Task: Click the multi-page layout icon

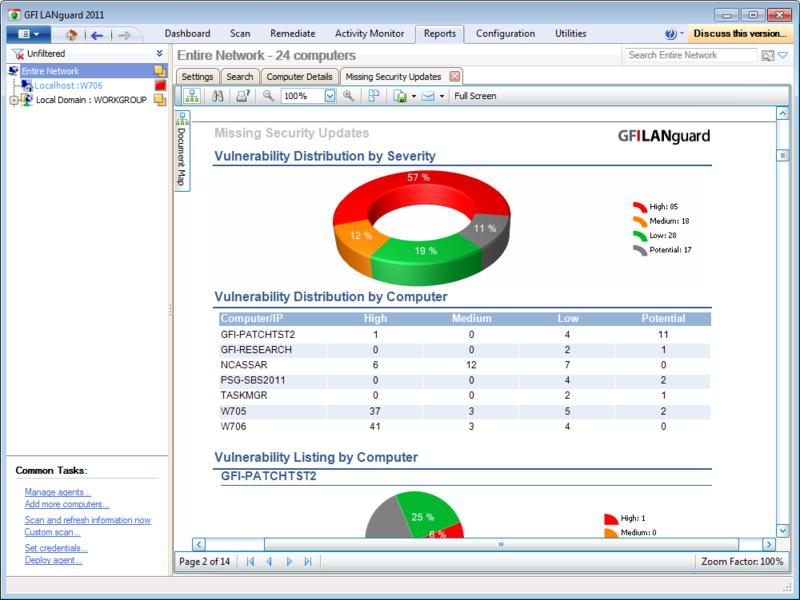Action: click(374, 96)
